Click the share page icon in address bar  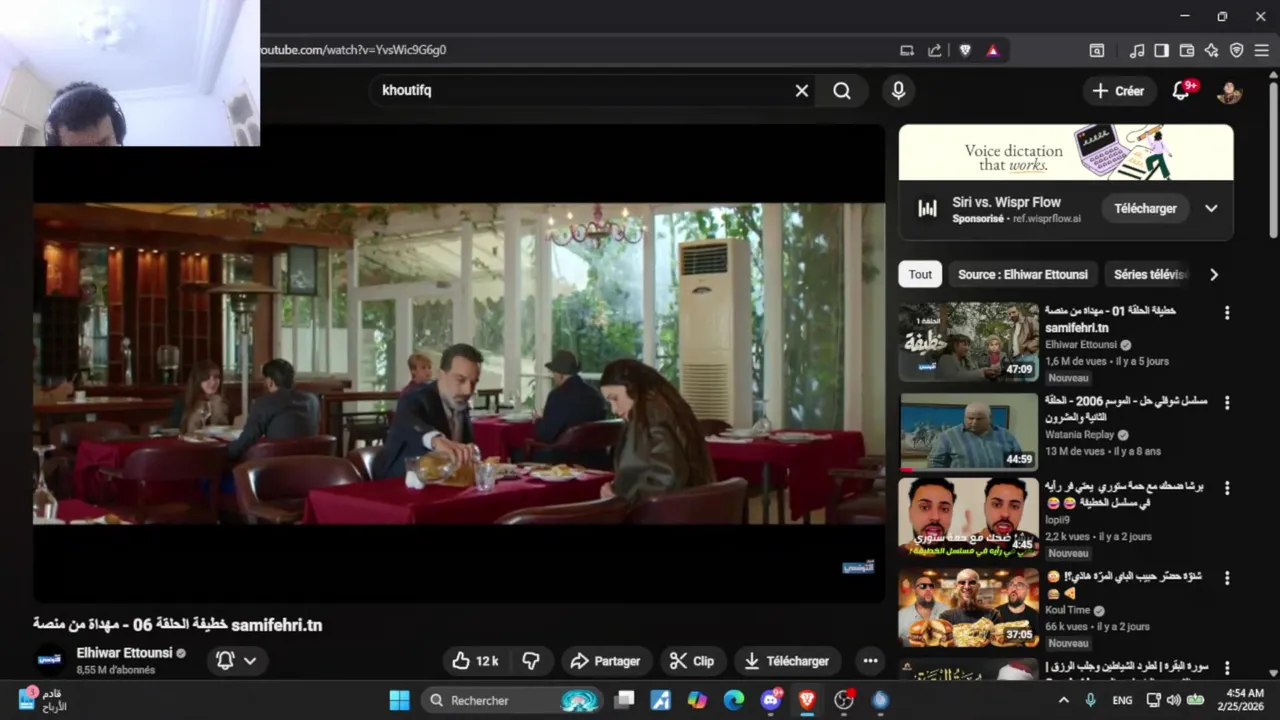[935, 50]
